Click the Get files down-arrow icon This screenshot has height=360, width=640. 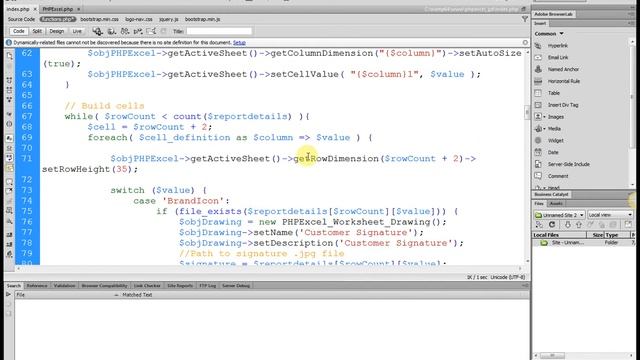click(x=567, y=224)
